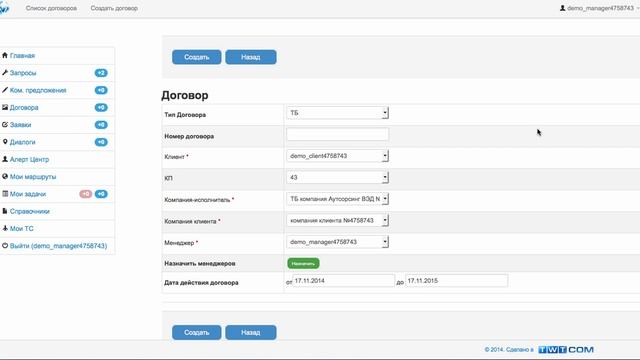Open the Менеджер dropdown

point(338,242)
